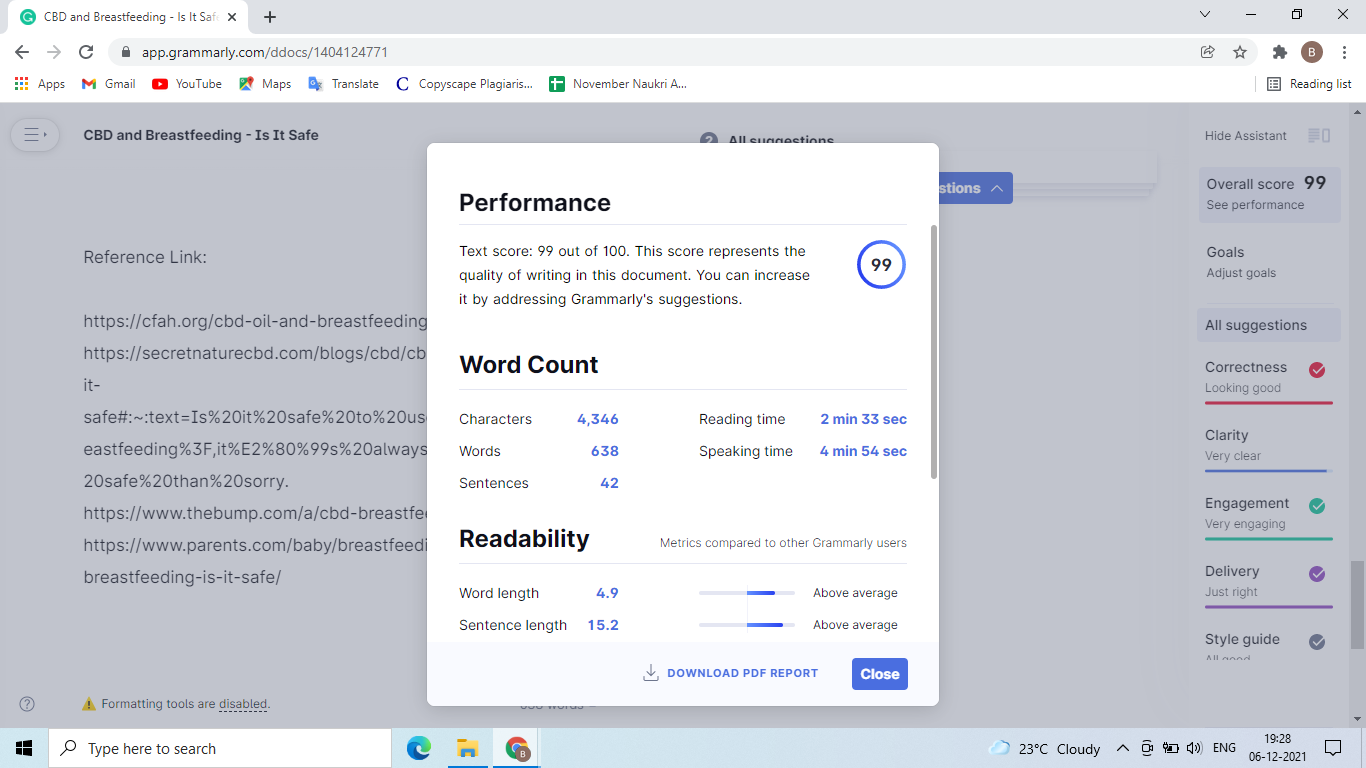This screenshot has height=768, width=1366.
Task: Click the browser back arrow
Action: [22, 52]
